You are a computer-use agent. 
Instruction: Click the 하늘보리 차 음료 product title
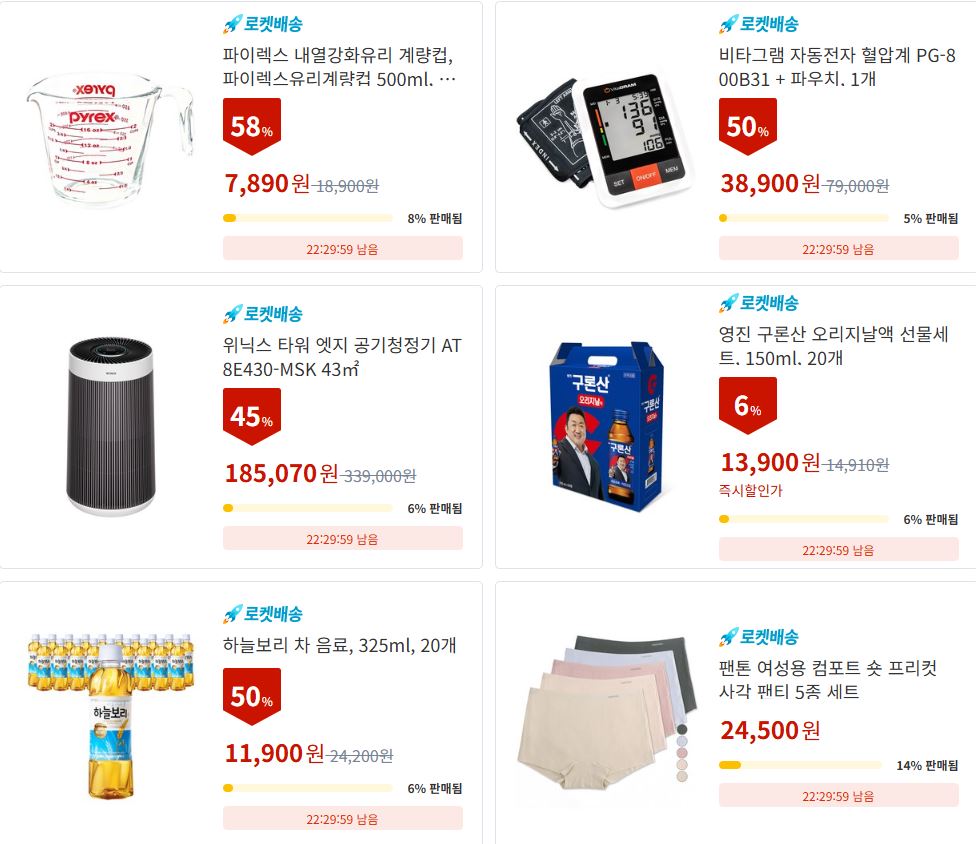click(339, 645)
